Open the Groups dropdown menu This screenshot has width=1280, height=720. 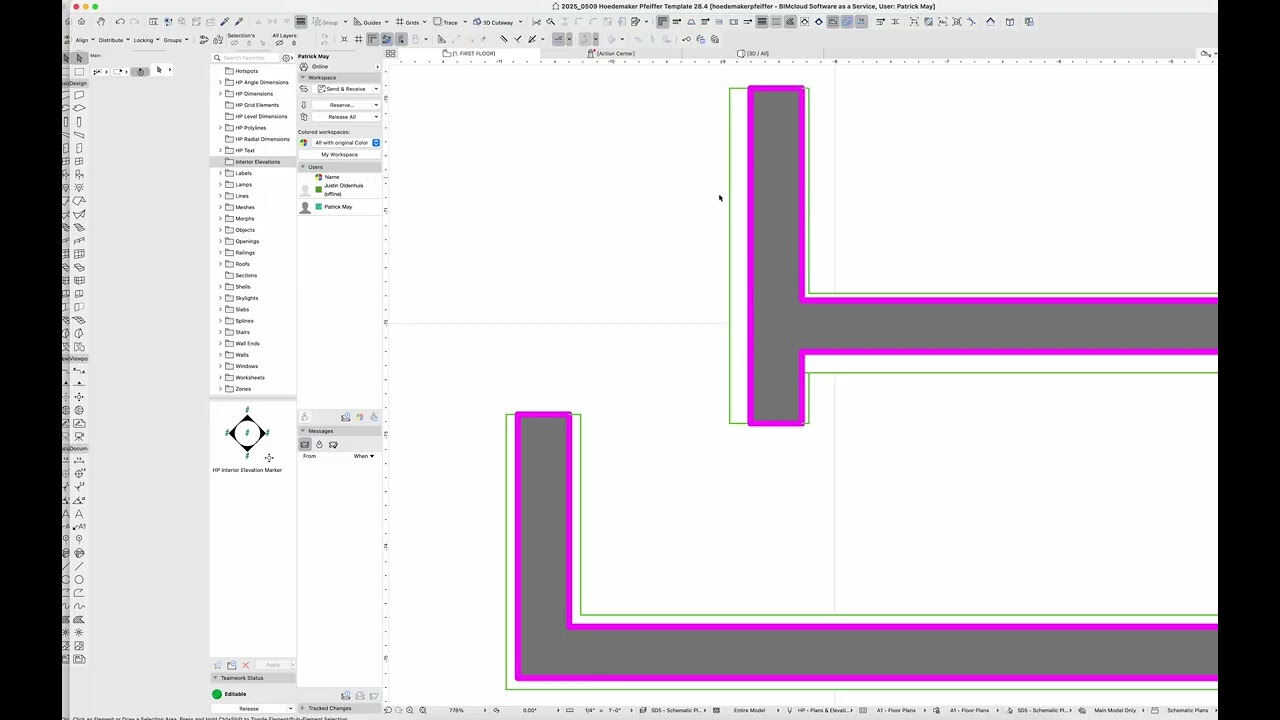(175, 40)
